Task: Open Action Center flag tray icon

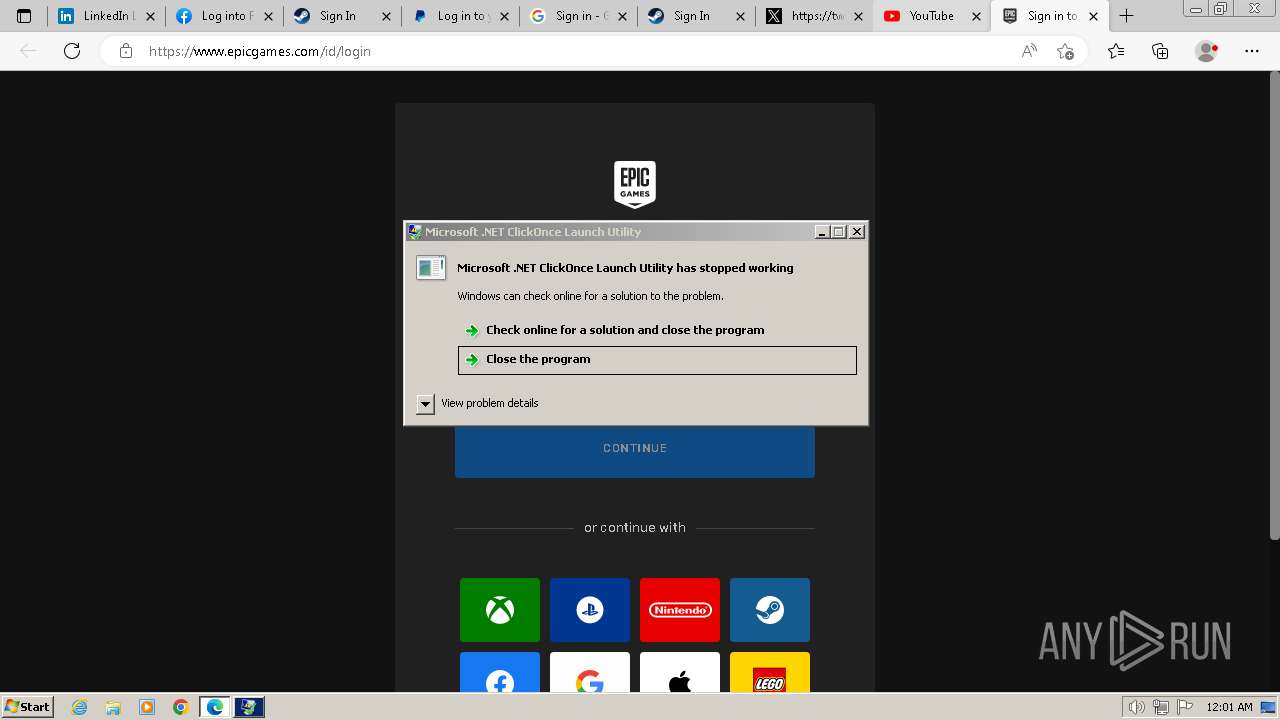Action: (x=1185, y=707)
